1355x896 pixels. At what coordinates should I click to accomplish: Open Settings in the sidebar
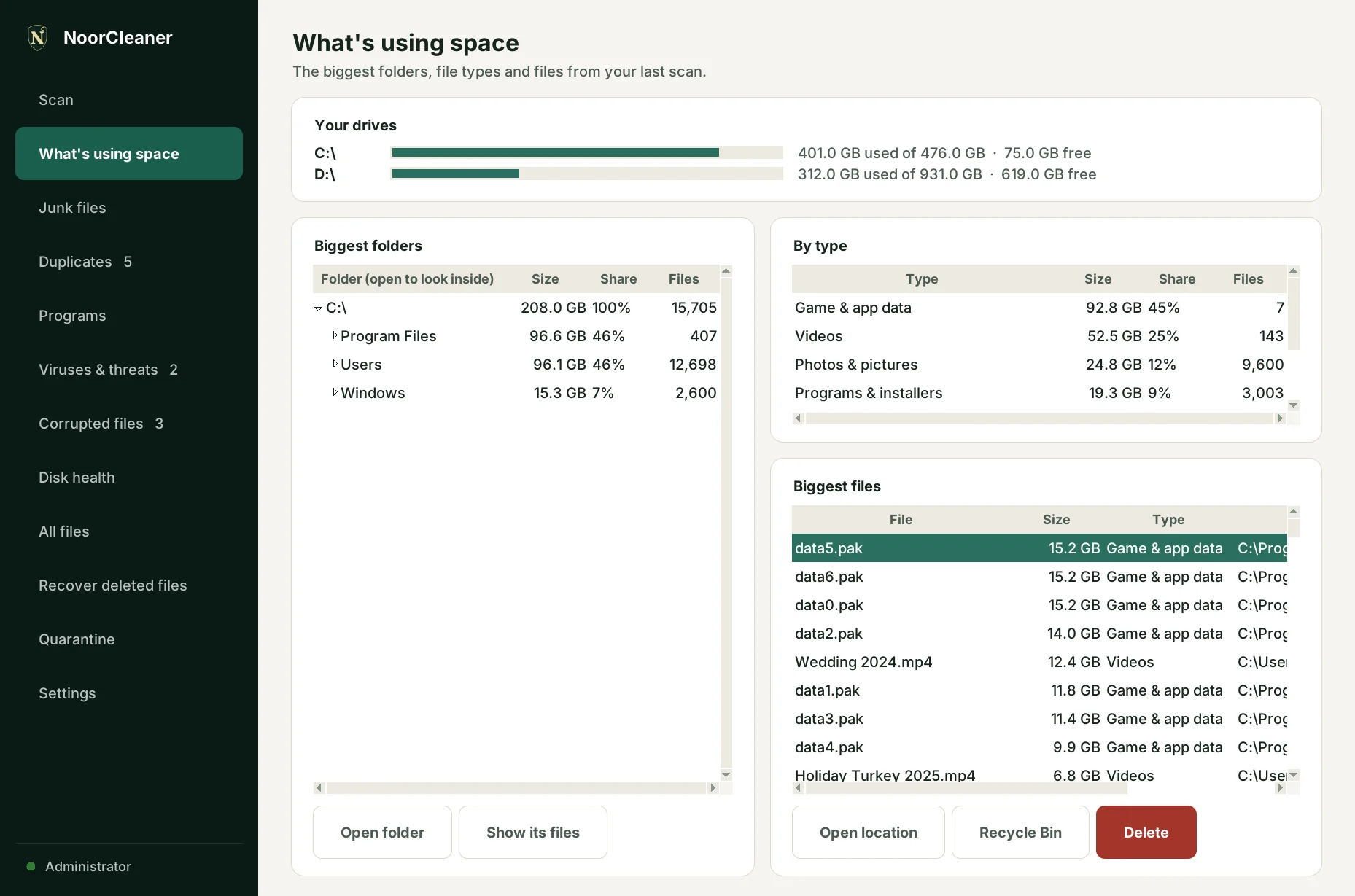point(129,693)
